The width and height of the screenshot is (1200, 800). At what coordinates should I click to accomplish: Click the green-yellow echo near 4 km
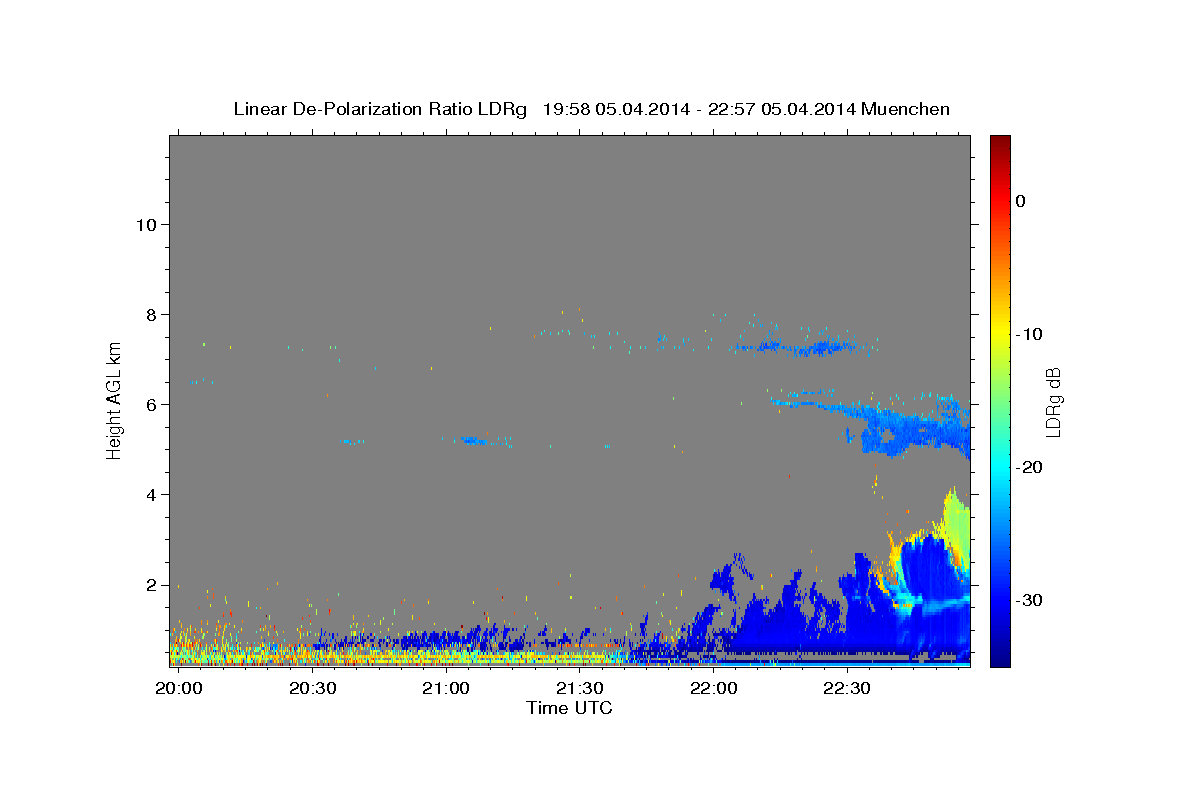(x=955, y=525)
